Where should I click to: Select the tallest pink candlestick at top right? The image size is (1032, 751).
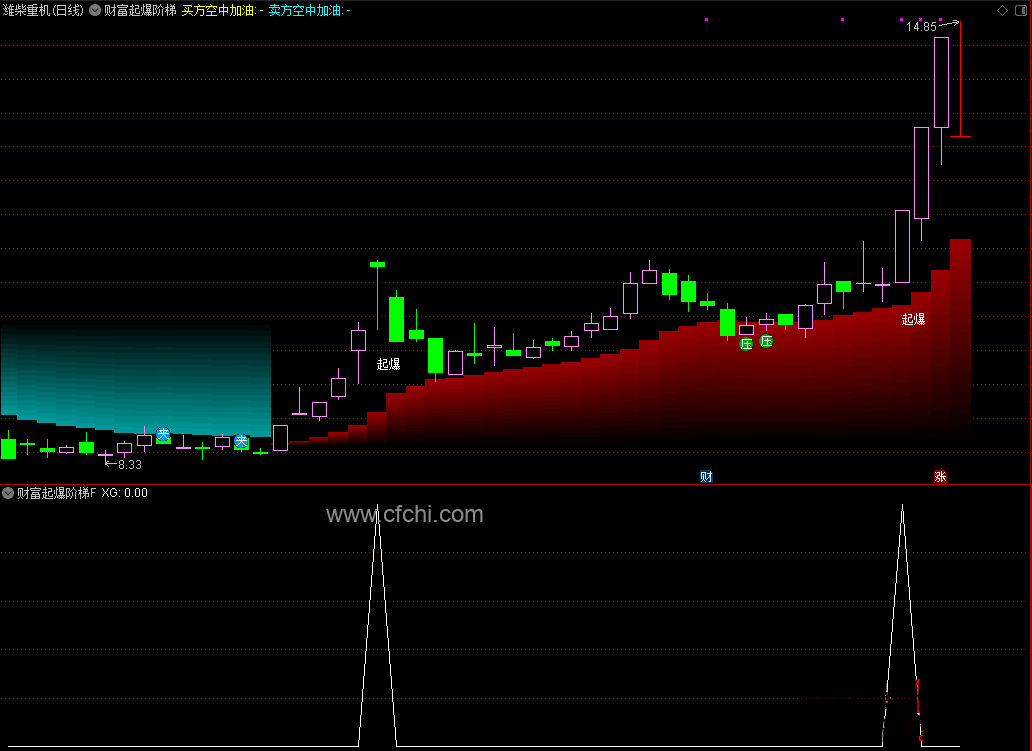click(x=941, y=82)
